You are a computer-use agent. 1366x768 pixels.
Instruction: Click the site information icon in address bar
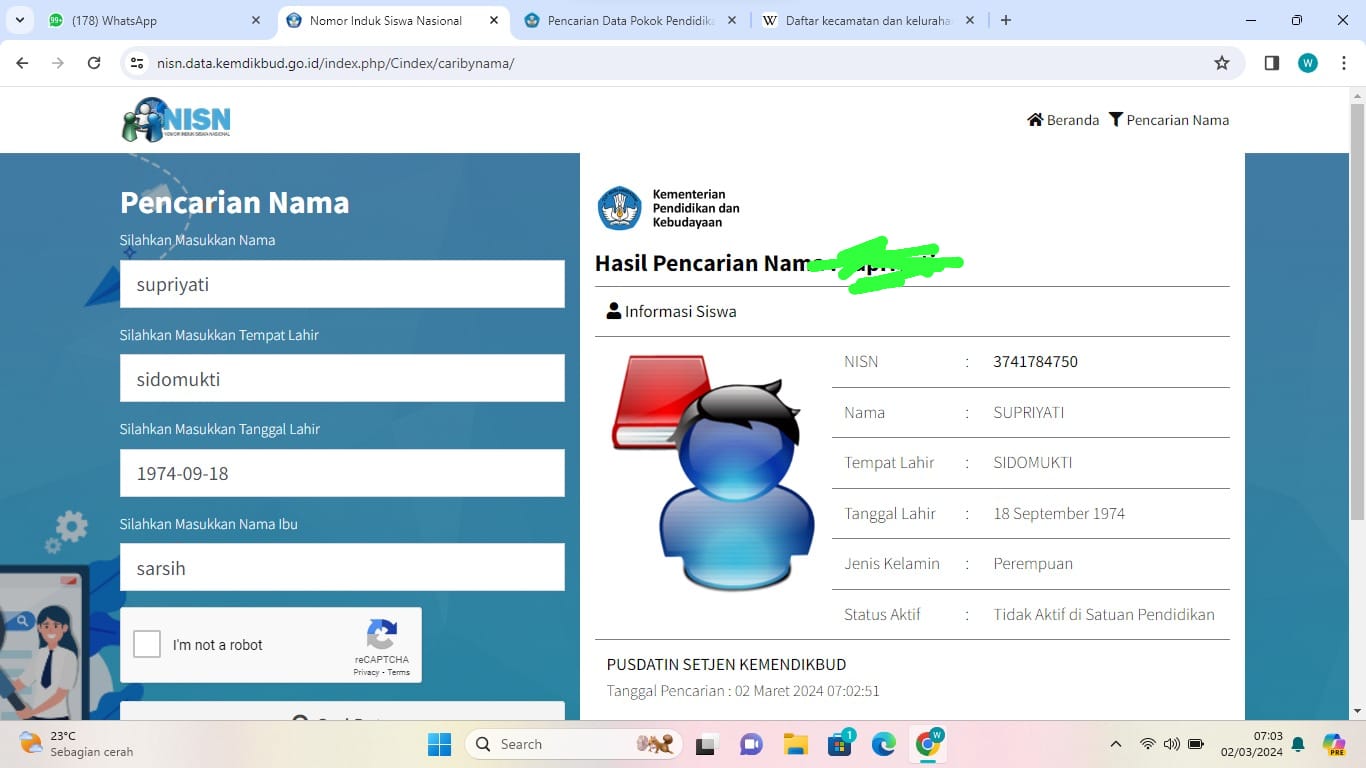pyautogui.click(x=138, y=63)
